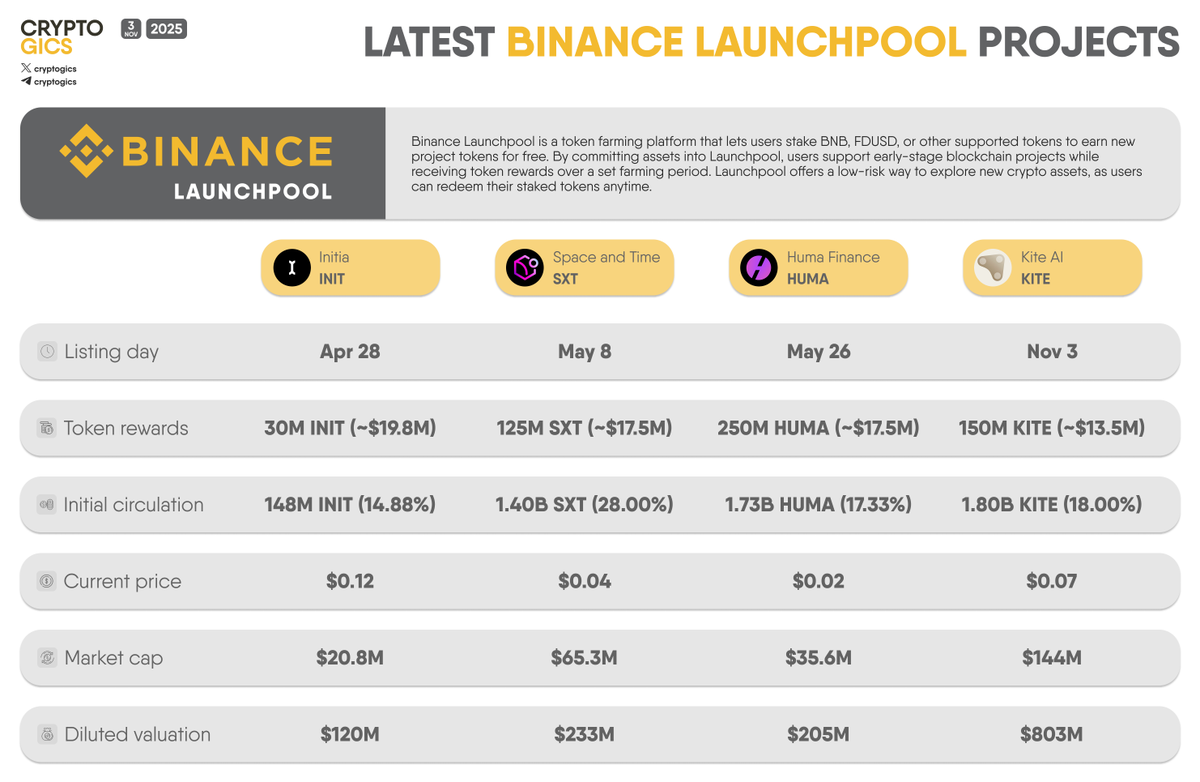Click the May 8 listing date
Image resolution: width=1200 pixels, height=782 pixels.
[x=584, y=352]
